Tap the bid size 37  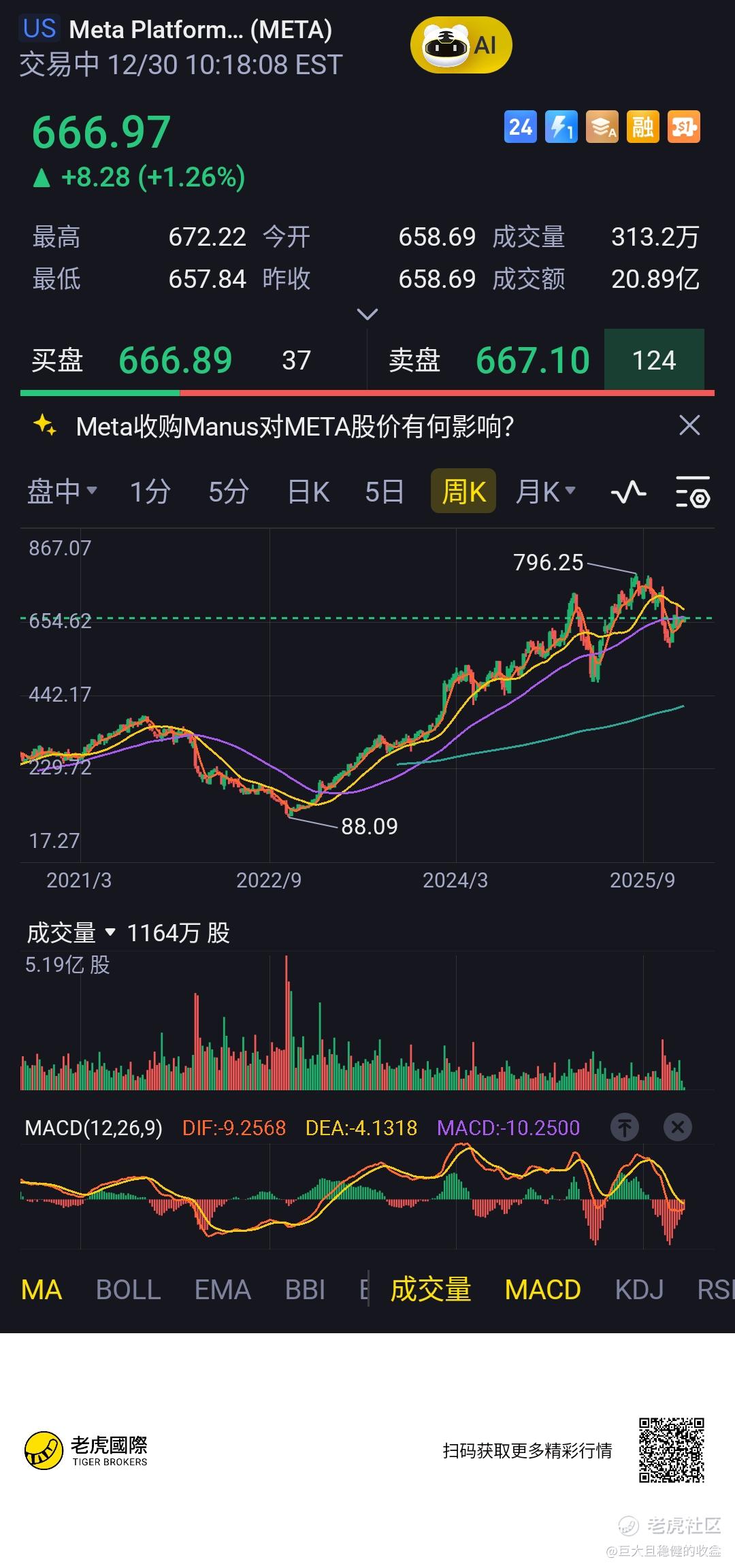click(297, 360)
